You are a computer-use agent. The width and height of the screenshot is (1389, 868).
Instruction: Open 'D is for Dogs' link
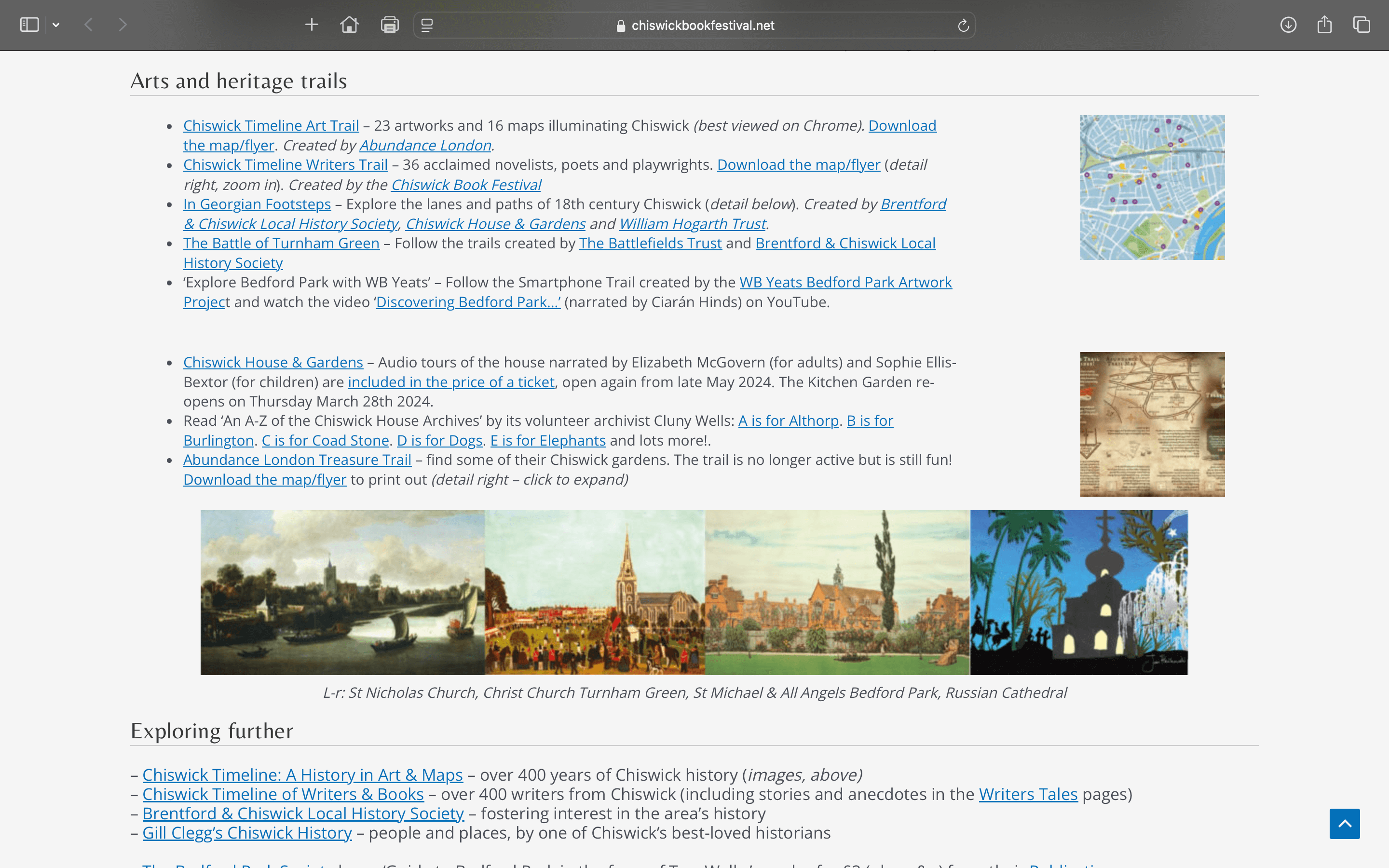(x=440, y=440)
